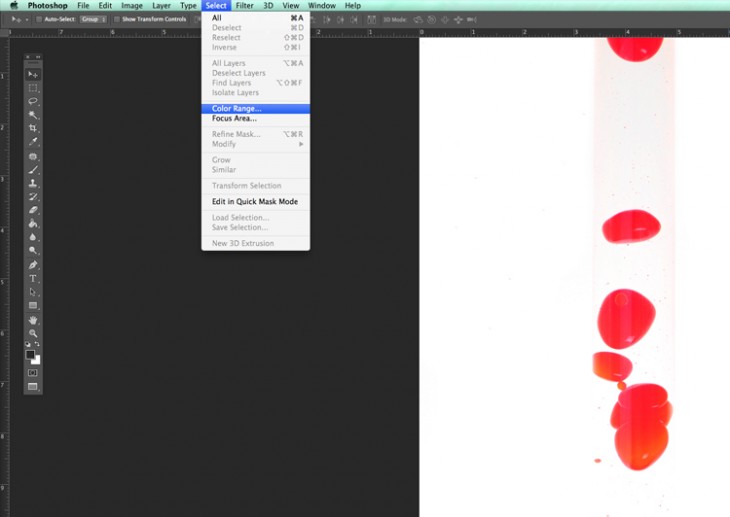
Task: Choose All from the Select menu
Action: click(x=256, y=18)
